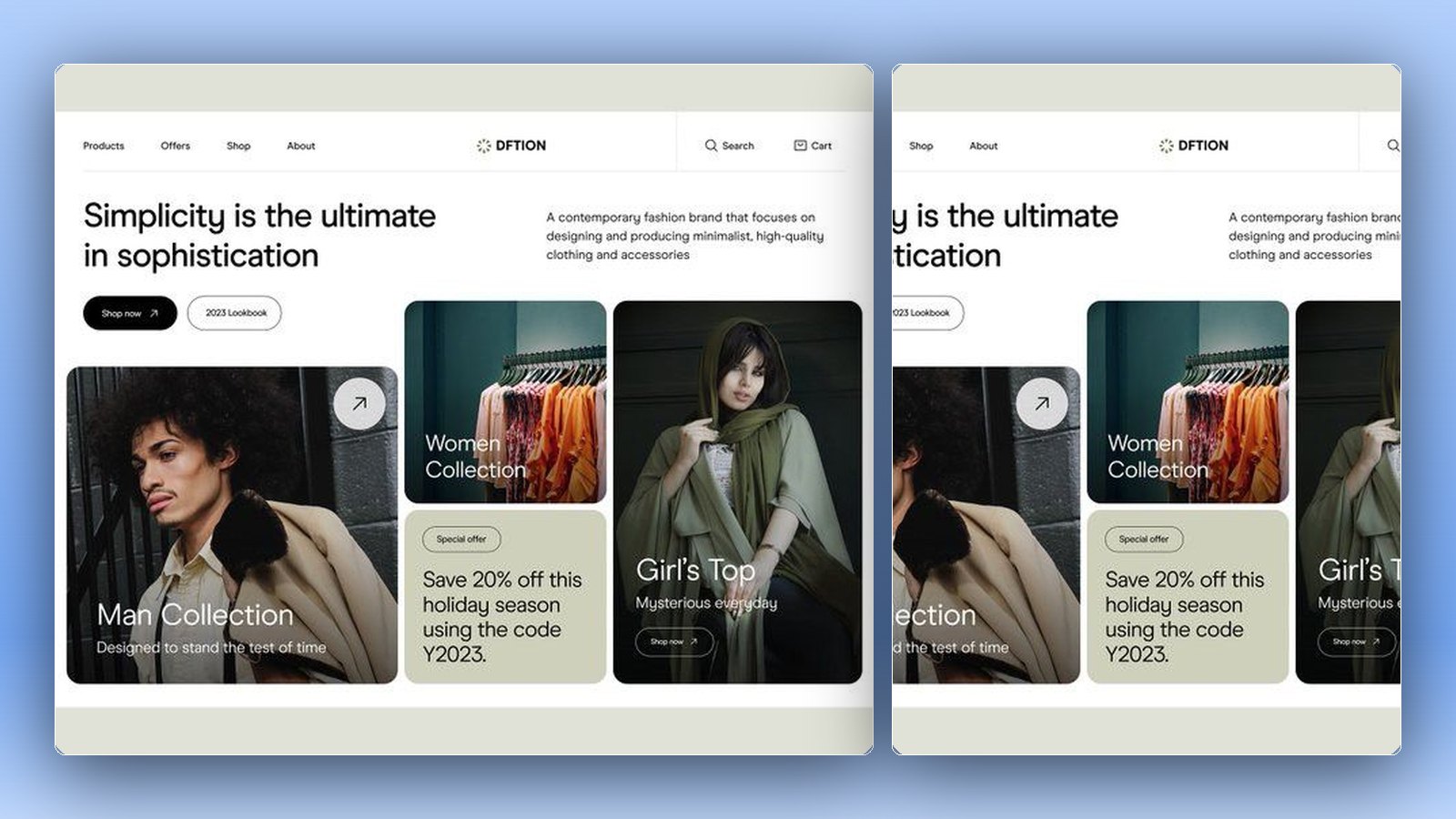Open the Offers menu item
The width and height of the screenshot is (1456, 819).
pyautogui.click(x=176, y=146)
